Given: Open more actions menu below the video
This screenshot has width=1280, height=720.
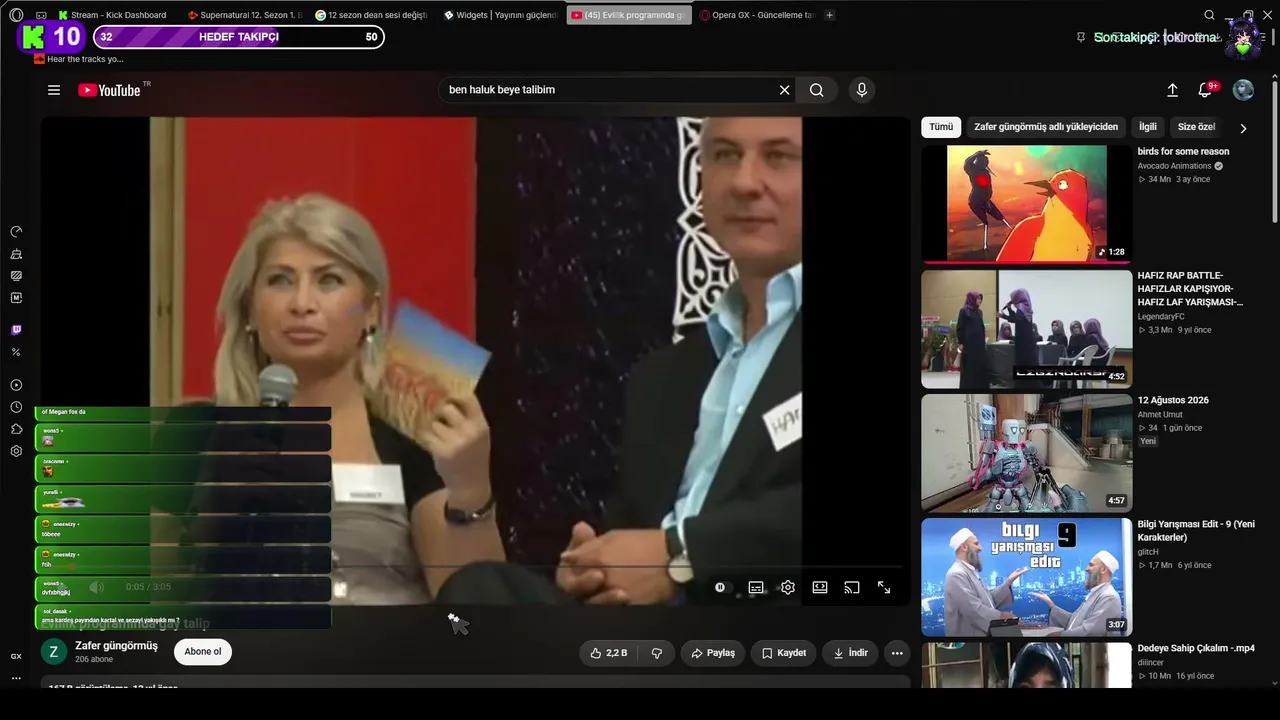Looking at the screenshot, I should click(897, 653).
